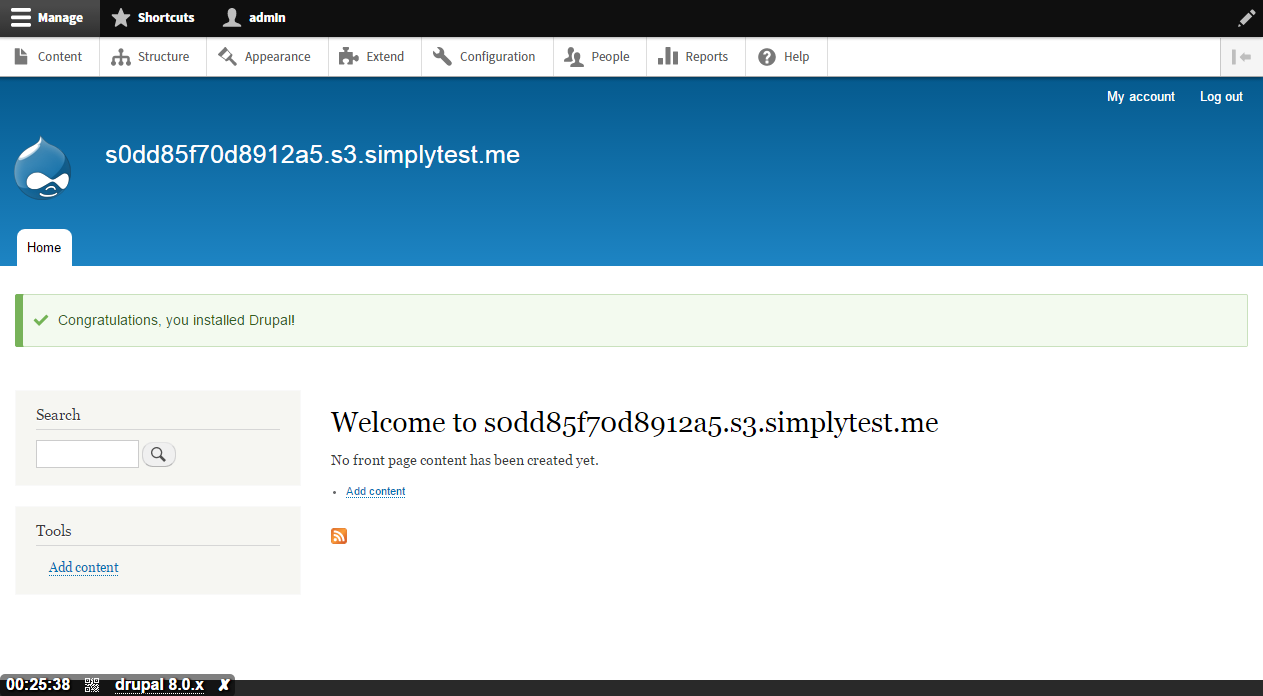
Task: Open the Structure menu
Action: [152, 56]
